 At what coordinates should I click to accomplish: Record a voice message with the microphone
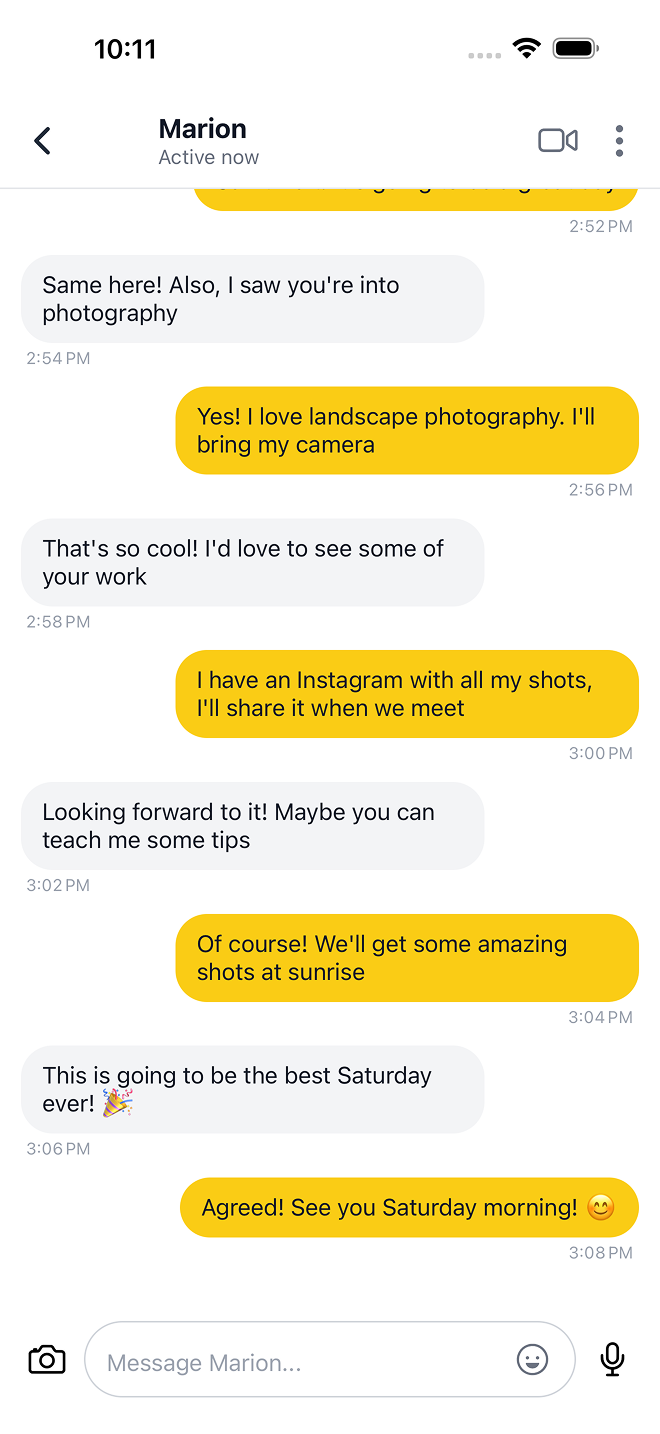(x=612, y=1359)
